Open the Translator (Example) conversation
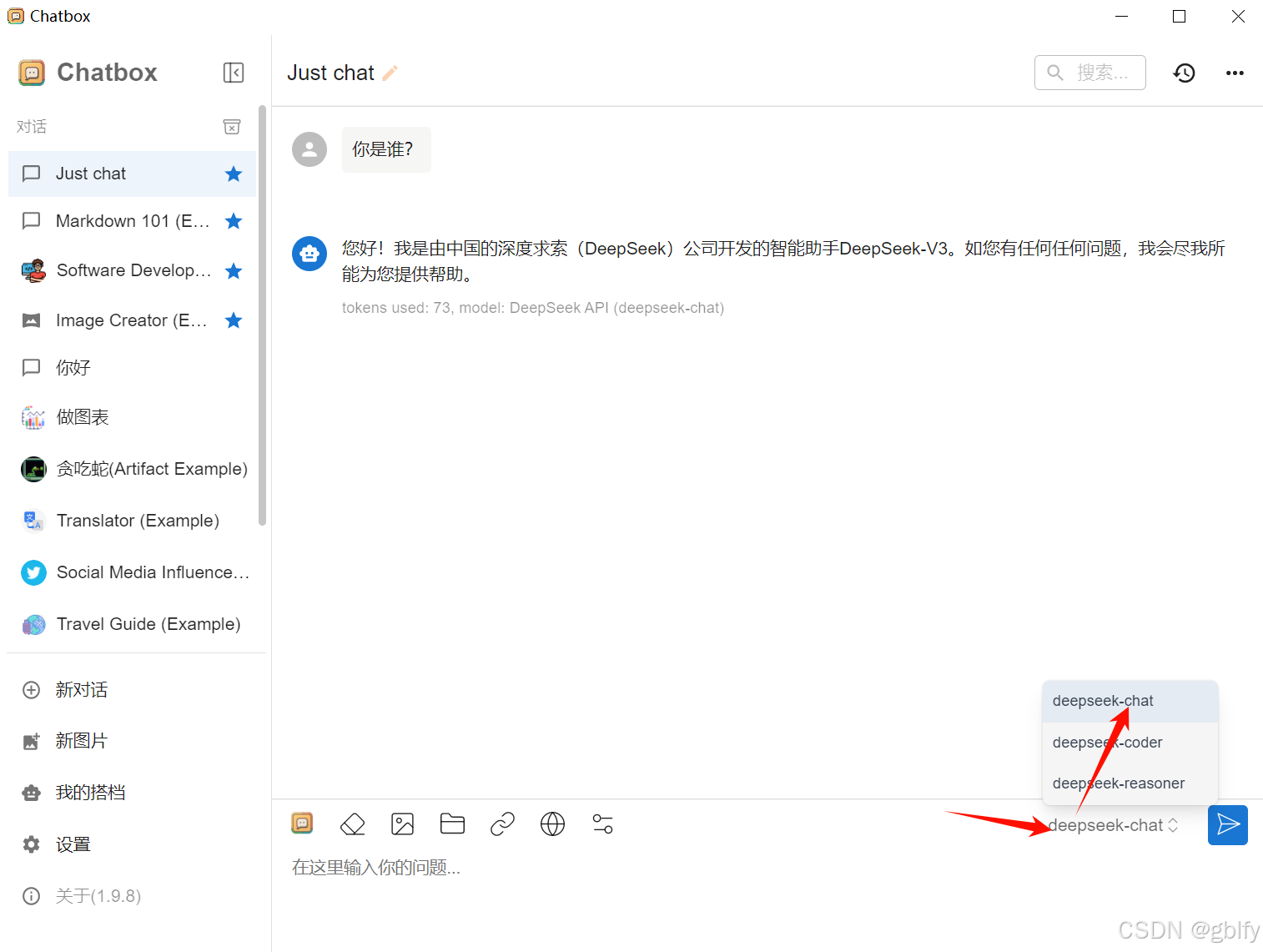The height and width of the screenshot is (952, 1263). (132, 521)
